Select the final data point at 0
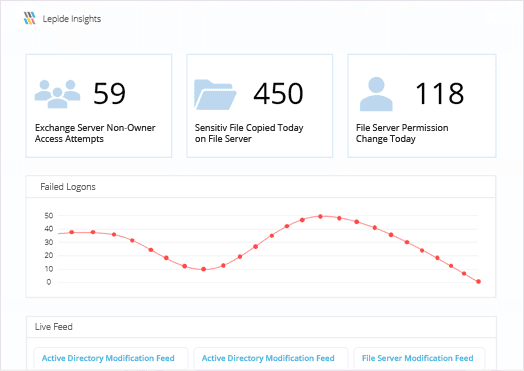The image size is (524, 371). coord(479,281)
